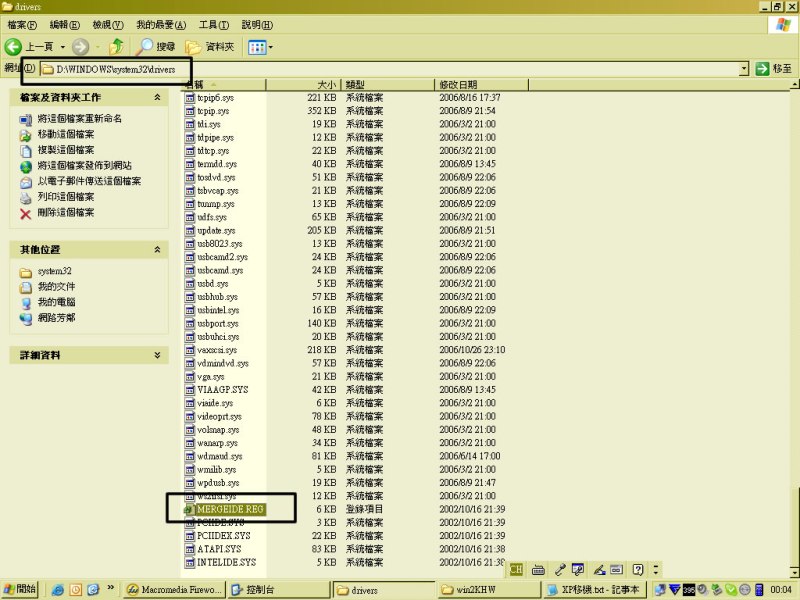Click 以電子郵件傳送這個檔案 link

click(x=89, y=182)
